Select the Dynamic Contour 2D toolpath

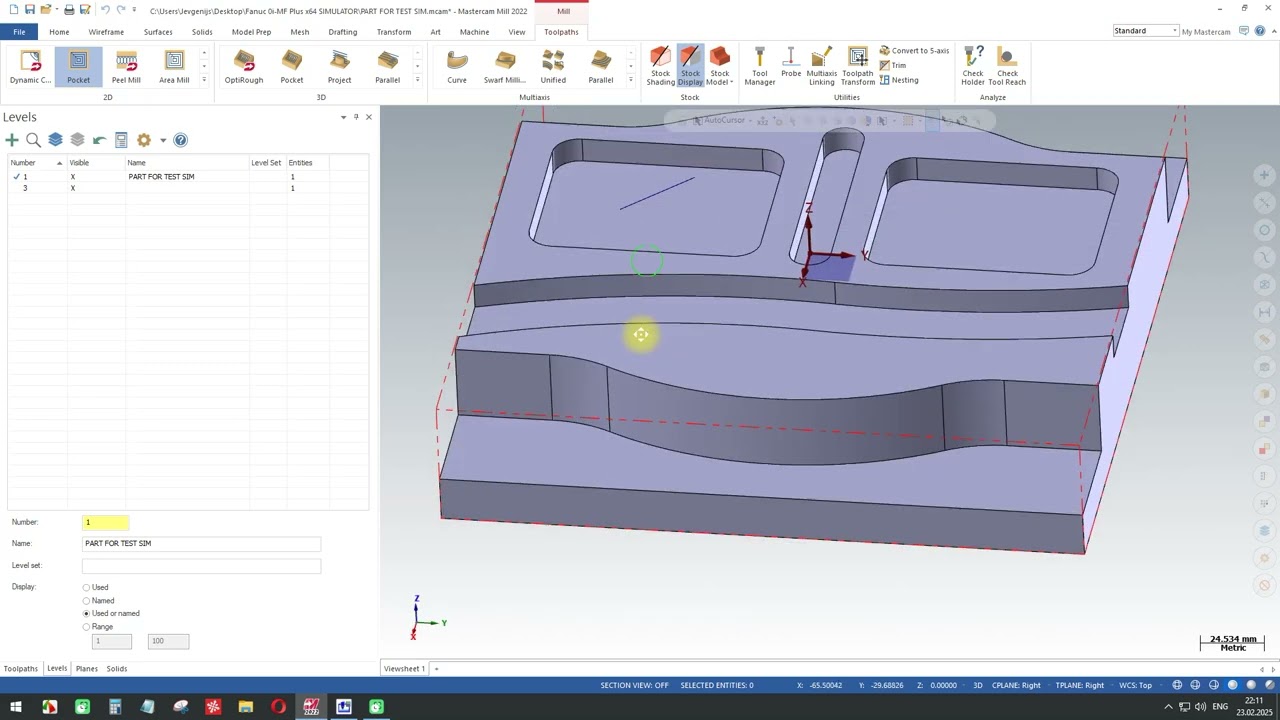(30, 66)
